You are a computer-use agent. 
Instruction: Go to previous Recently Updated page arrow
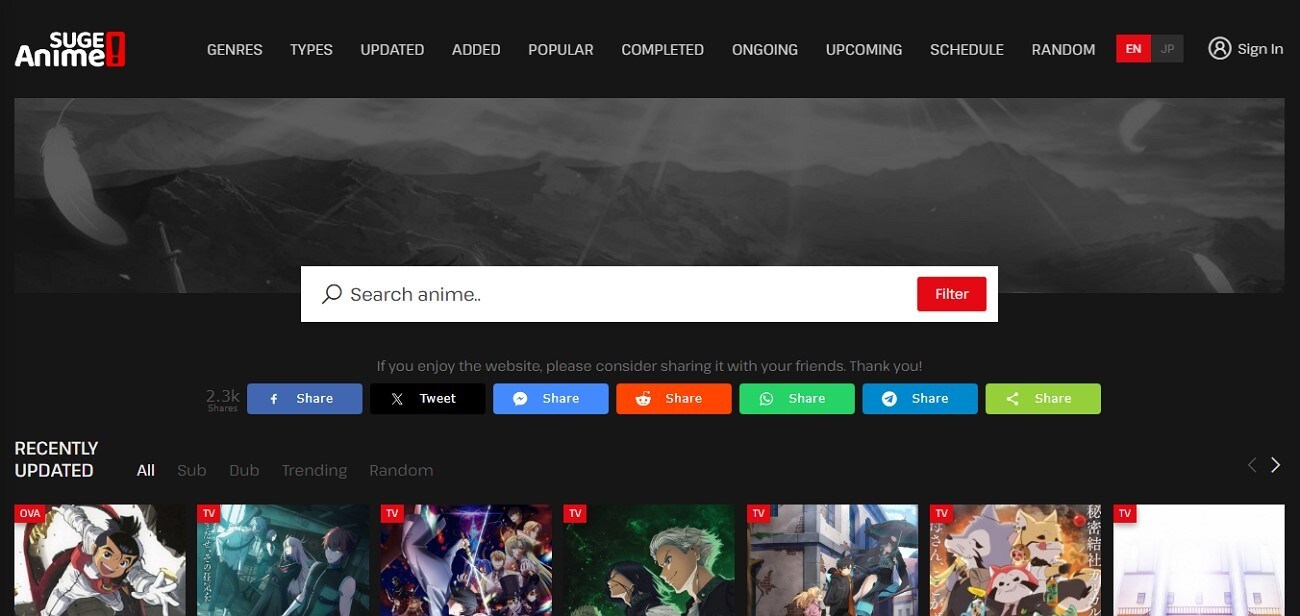point(1251,465)
